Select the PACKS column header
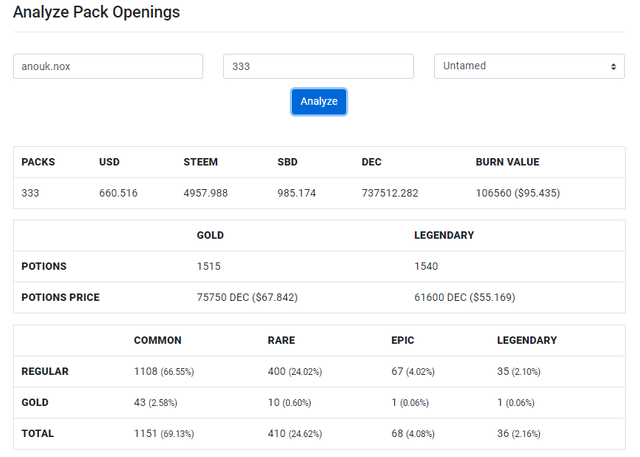The height and width of the screenshot is (457, 640). (x=38, y=162)
